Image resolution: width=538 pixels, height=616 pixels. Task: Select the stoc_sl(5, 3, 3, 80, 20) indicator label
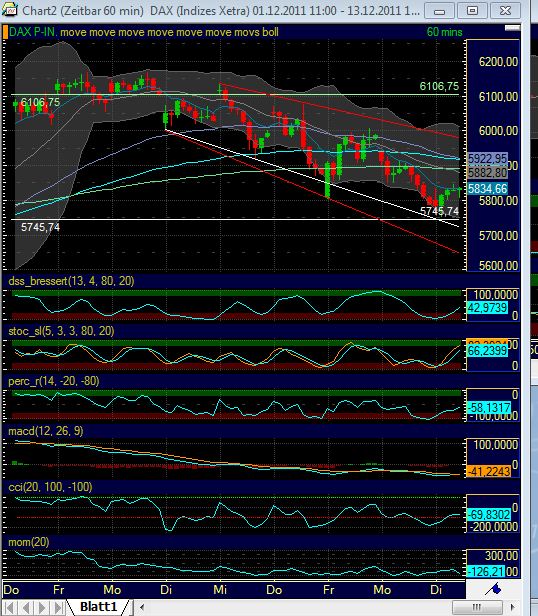61,331
